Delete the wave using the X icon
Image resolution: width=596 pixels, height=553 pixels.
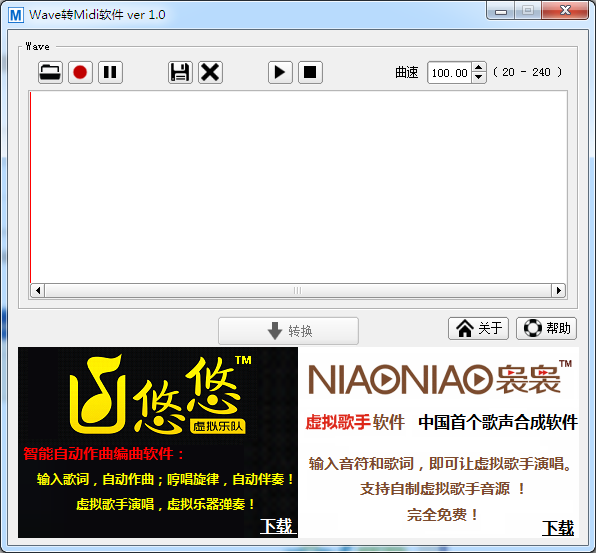(x=210, y=72)
